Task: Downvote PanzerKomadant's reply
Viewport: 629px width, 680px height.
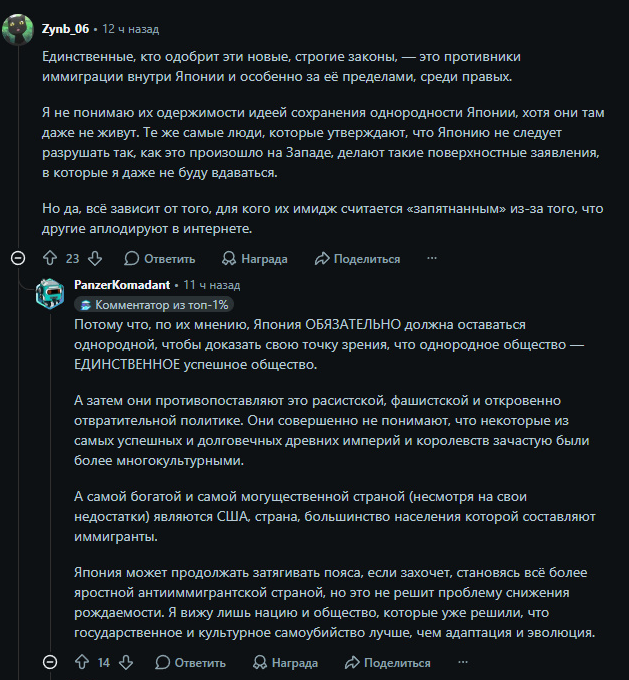Action: pos(126,662)
